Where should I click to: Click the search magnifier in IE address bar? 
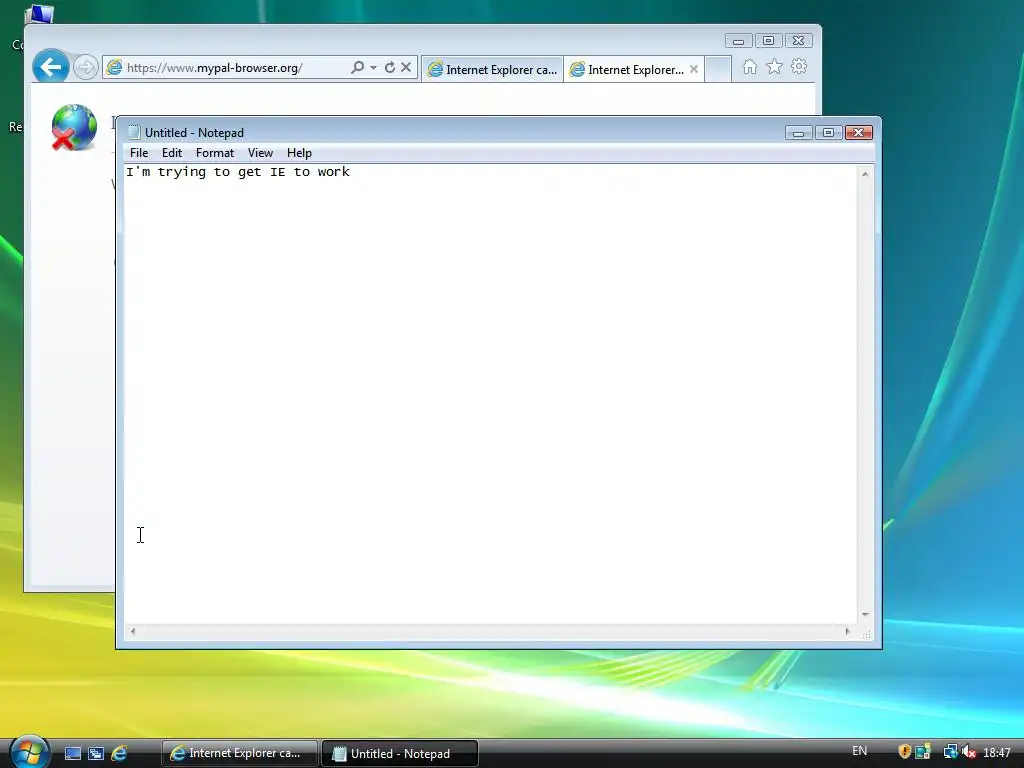pos(357,67)
